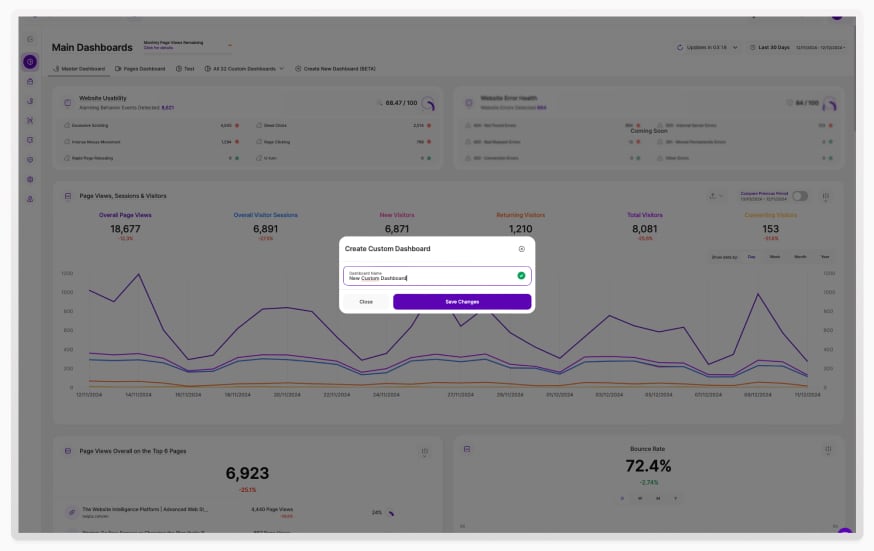Select Week in show data by

tap(775, 257)
